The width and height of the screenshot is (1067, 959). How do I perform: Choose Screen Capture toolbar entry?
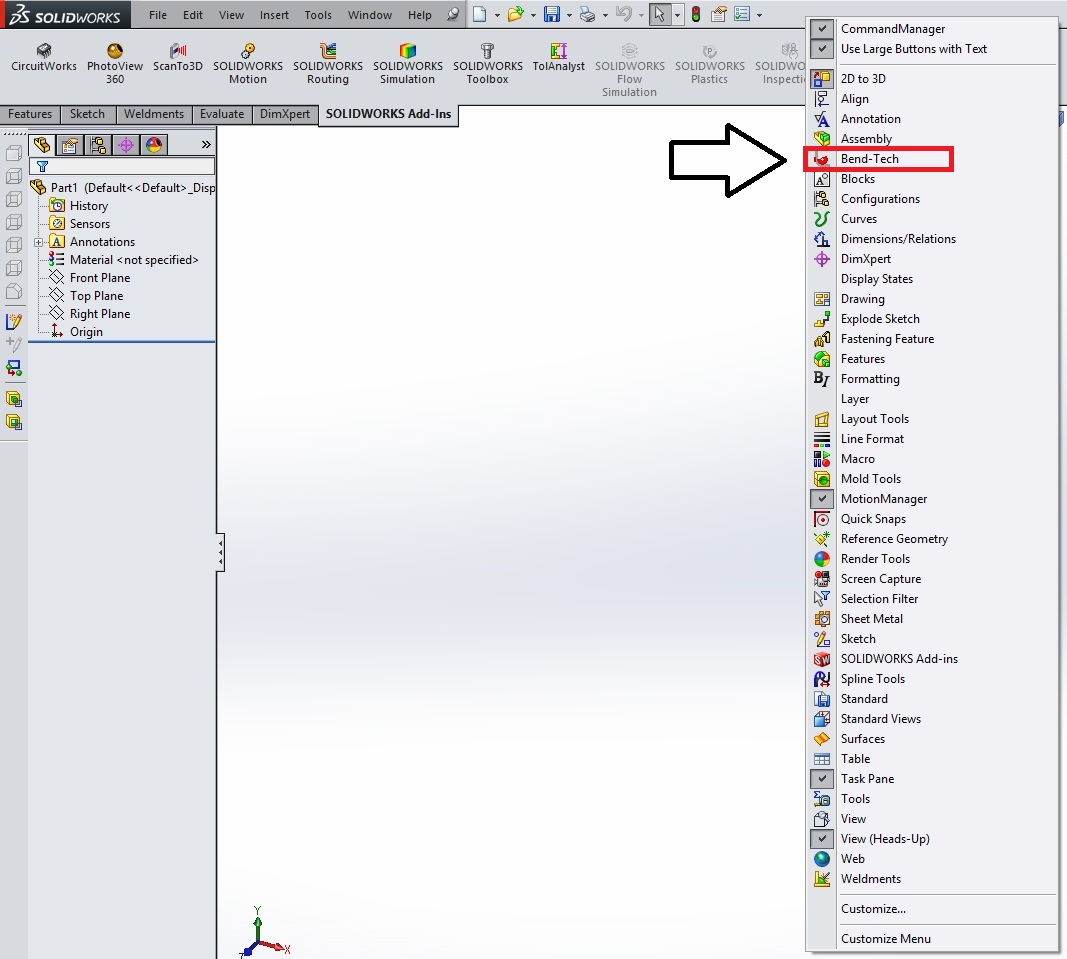click(881, 579)
